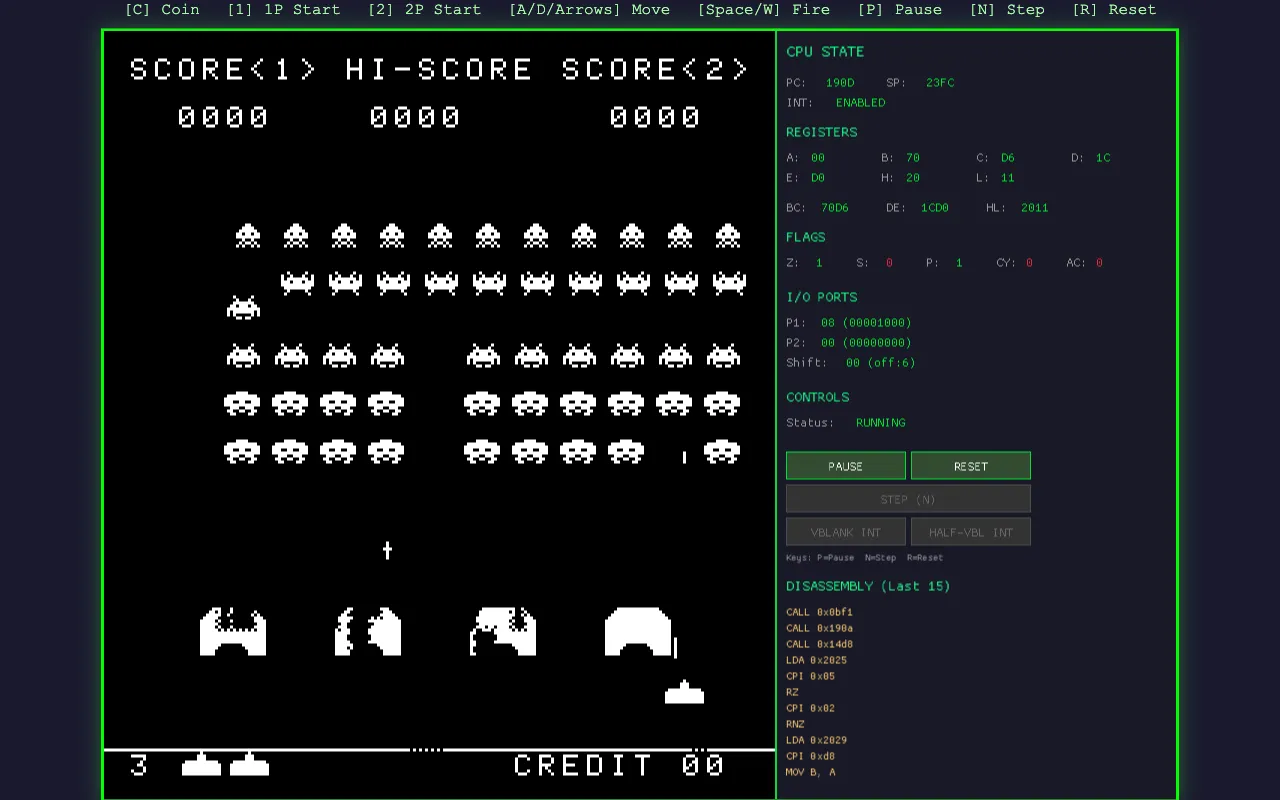The width and height of the screenshot is (1280, 800).
Task: Click the MOV B, A disassembly line
Action: pyautogui.click(x=810, y=772)
